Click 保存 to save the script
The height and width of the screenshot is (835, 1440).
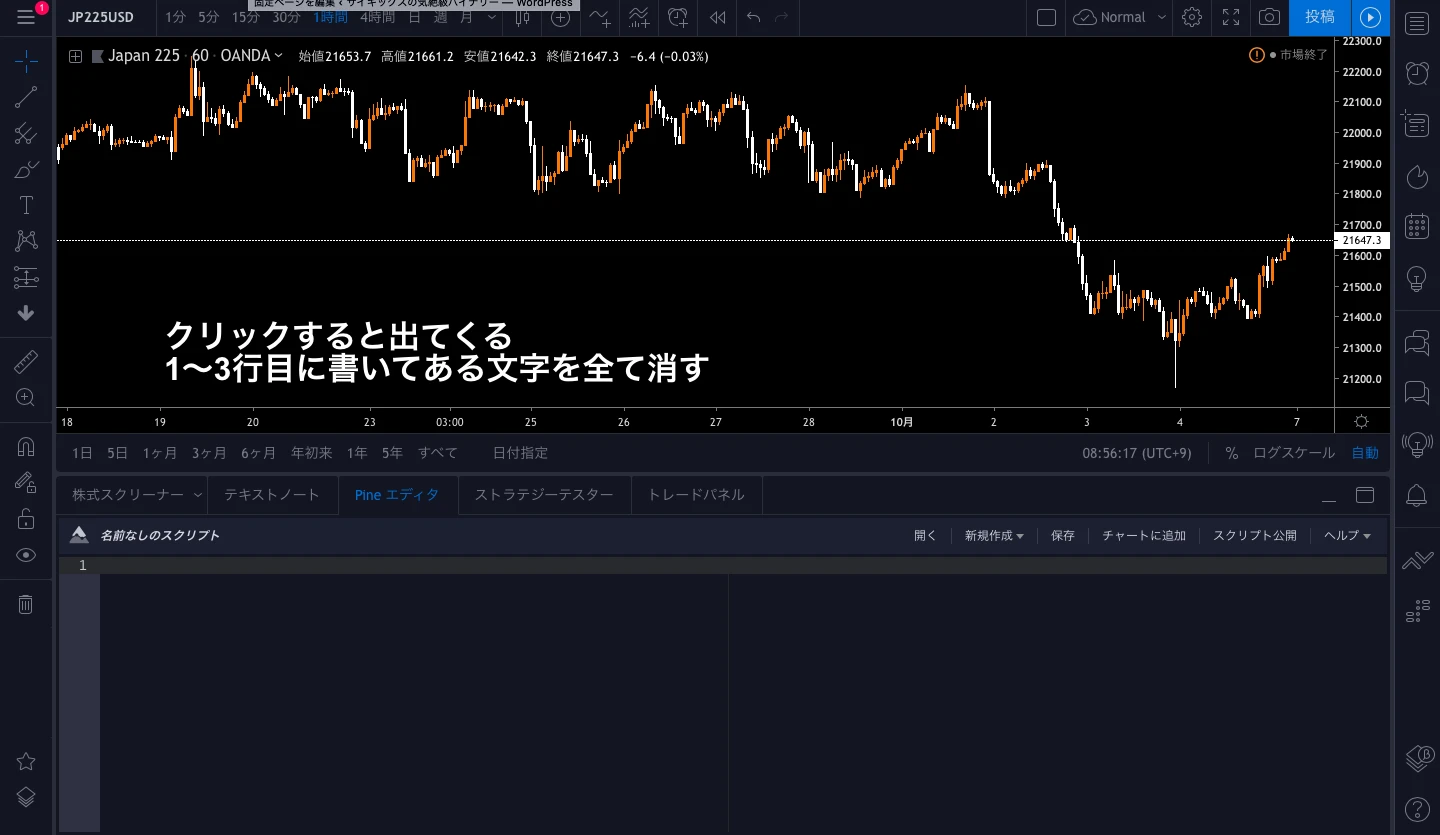click(1062, 535)
